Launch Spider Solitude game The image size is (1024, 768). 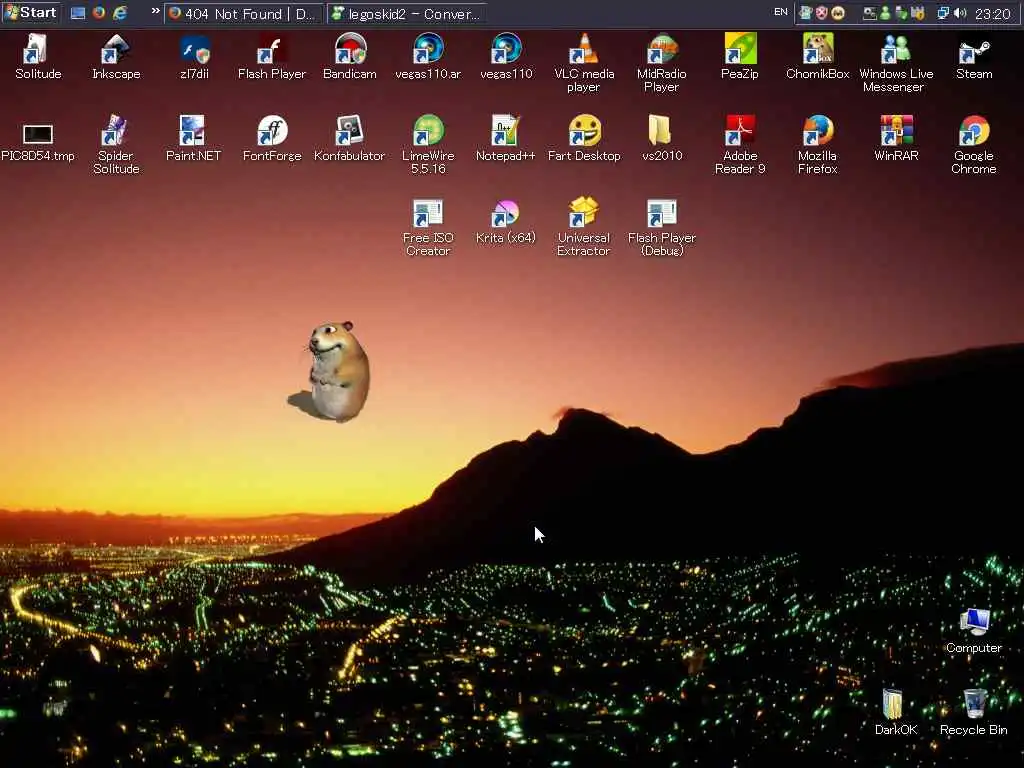[x=116, y=145]
